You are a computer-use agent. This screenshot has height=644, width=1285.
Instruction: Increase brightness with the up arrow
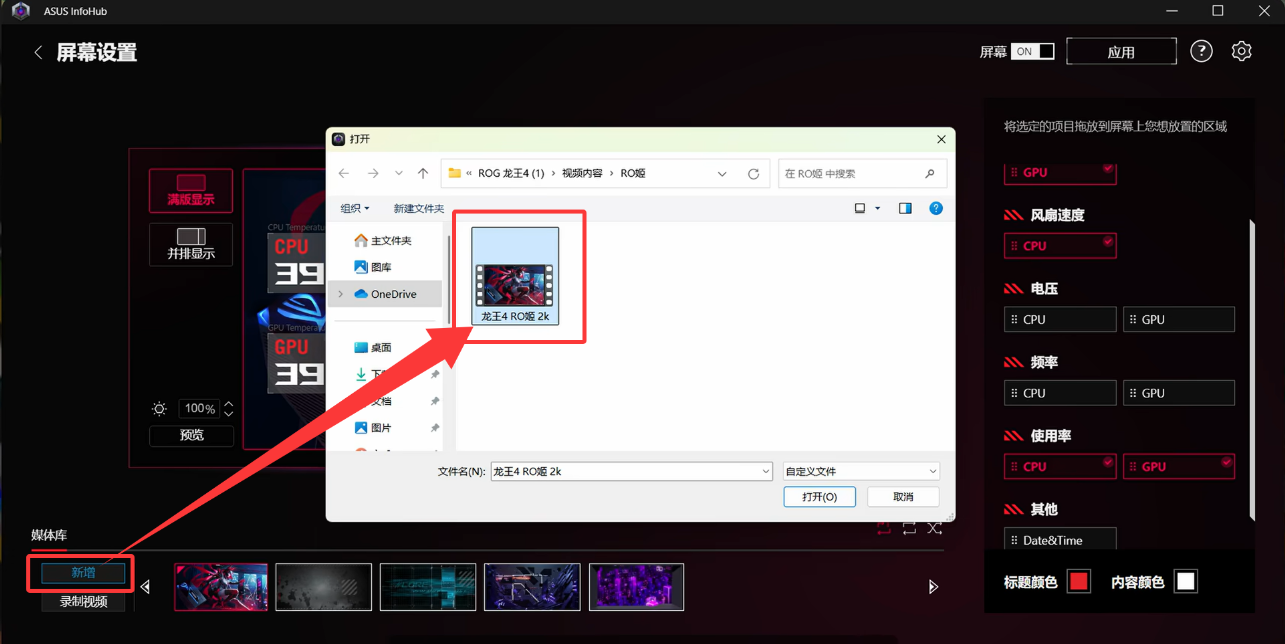(229, 403)
